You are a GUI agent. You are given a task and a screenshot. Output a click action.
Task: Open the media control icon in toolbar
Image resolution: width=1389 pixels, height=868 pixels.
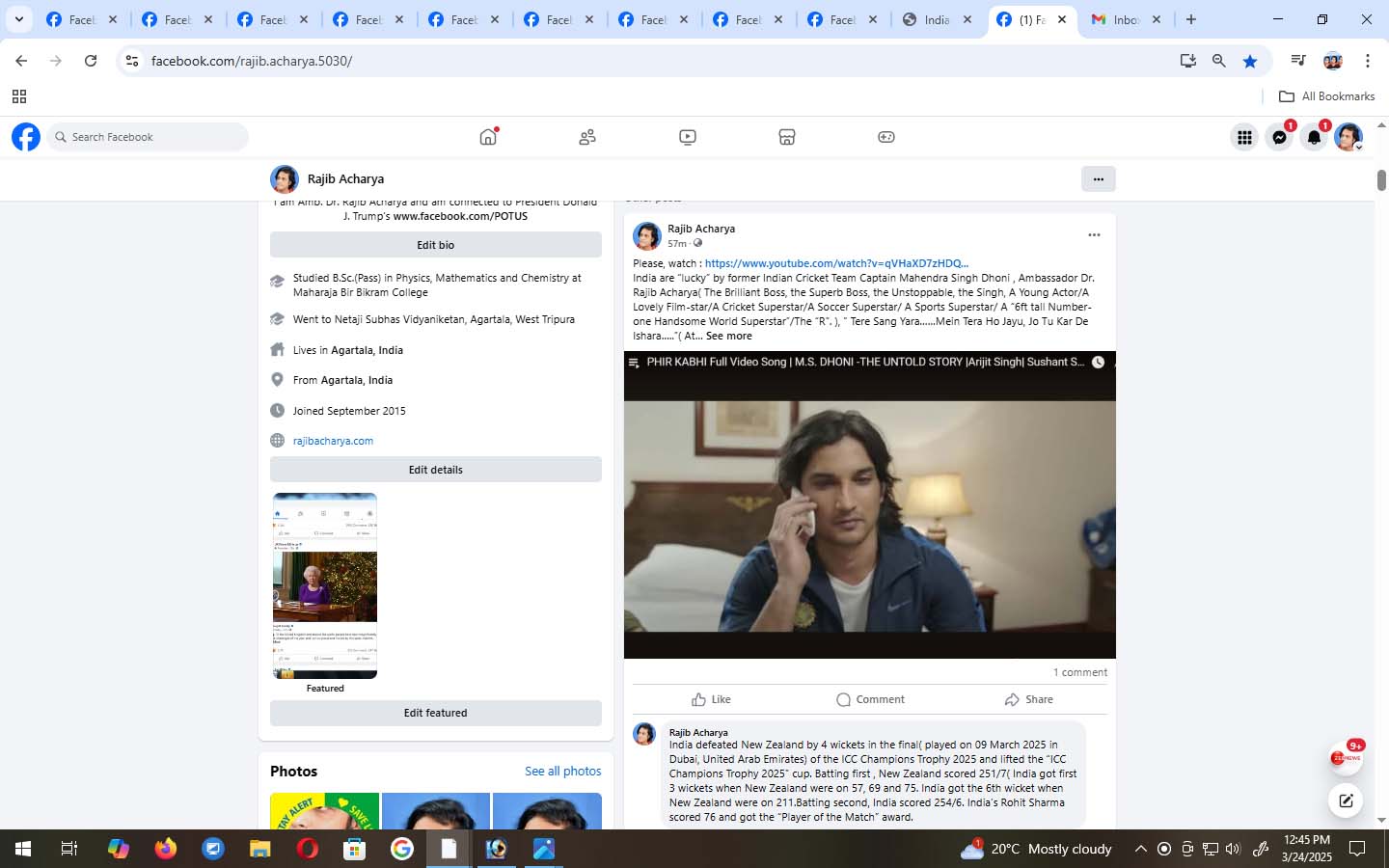tap(1298, 61)
